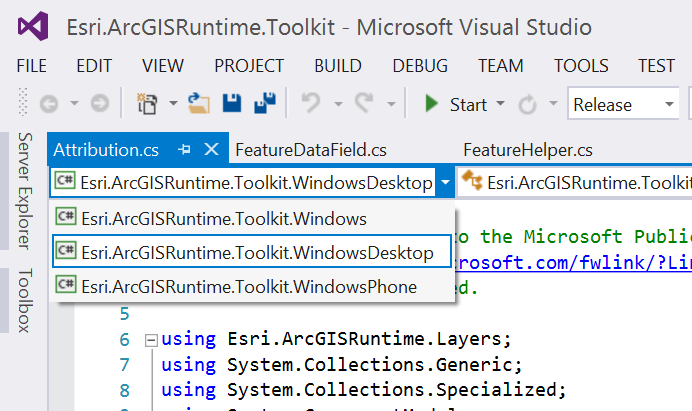Expand the Refresh icon dropdown arrow

coord(553,104)
